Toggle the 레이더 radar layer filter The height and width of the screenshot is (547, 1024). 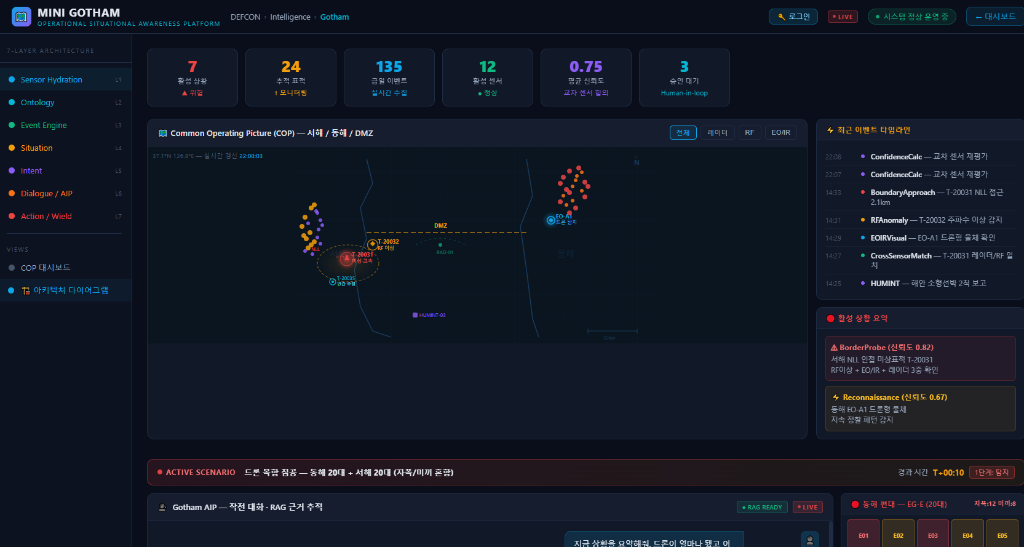(x=717, y=132)
